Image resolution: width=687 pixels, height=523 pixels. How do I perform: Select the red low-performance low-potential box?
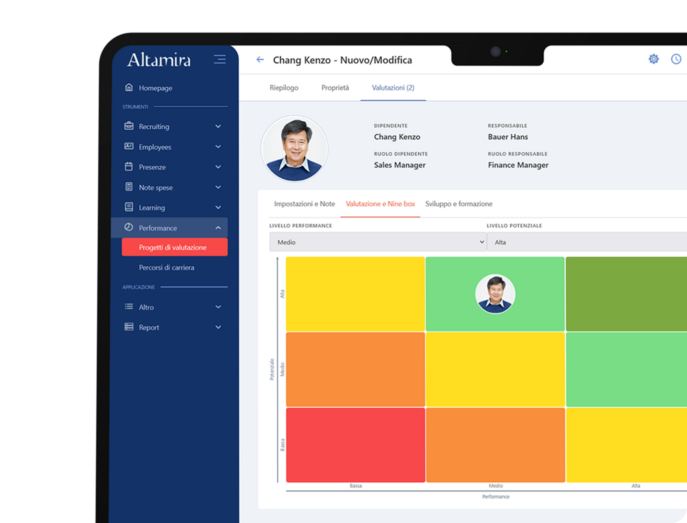click(x=355, y=445)
